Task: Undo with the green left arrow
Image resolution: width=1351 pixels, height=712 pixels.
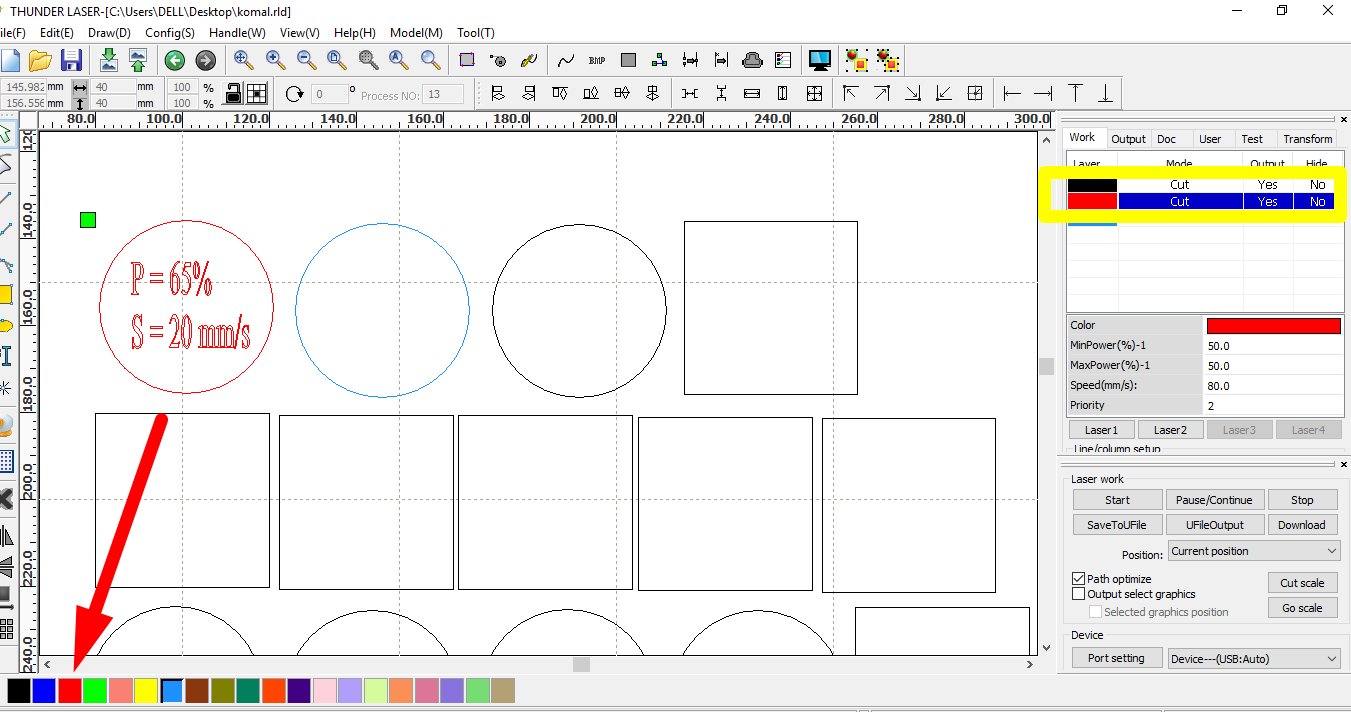Action: tap(175, 60)
